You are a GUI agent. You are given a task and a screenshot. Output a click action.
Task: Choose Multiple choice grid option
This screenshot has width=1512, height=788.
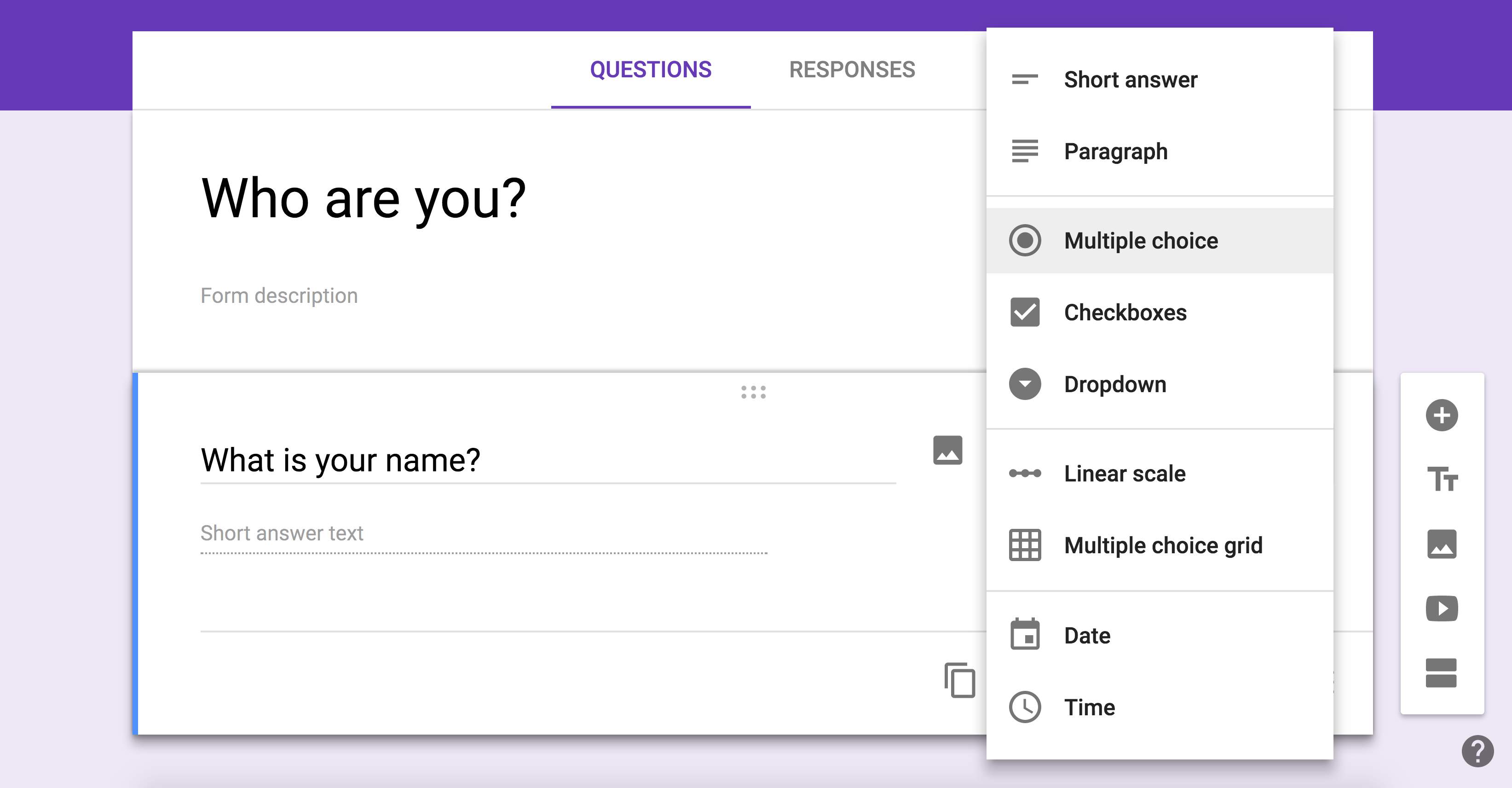1163,545
